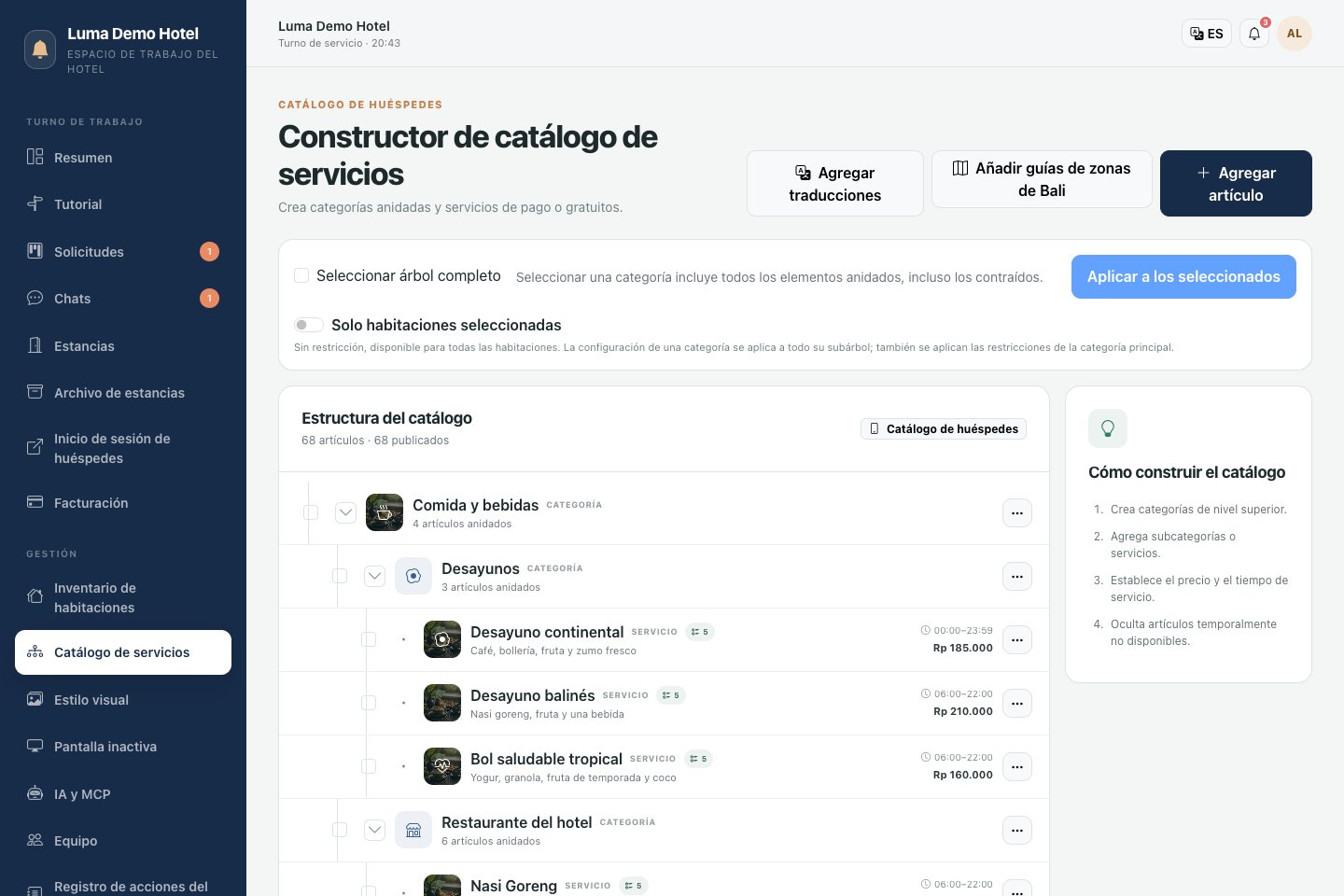Screen dimensions: 1344x896
Task: Open more options for Desayuno balinés
Action: coord(1017,704)
